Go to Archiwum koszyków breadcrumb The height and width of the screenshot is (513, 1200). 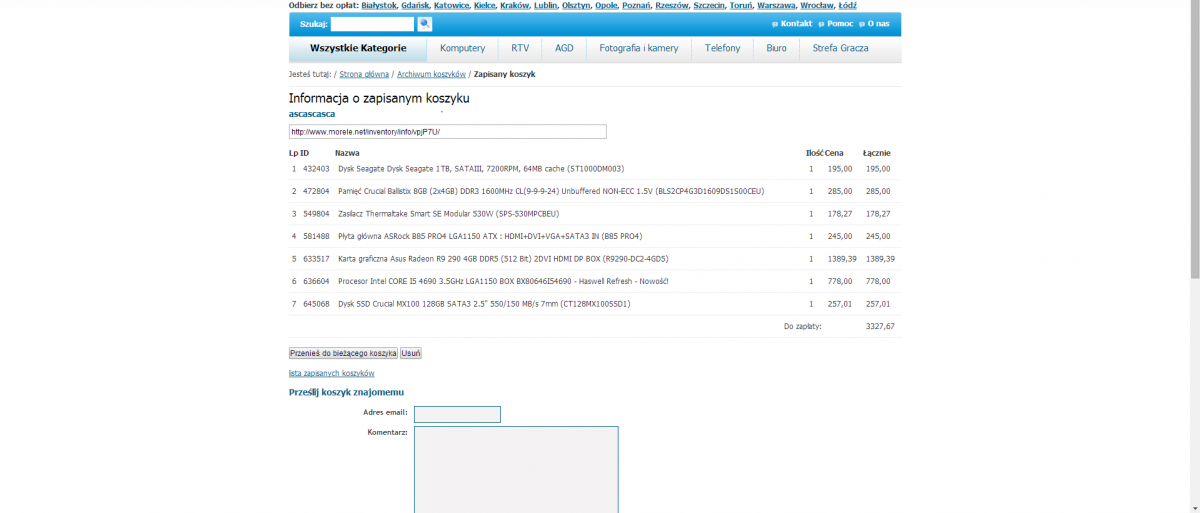pos(431,75)
